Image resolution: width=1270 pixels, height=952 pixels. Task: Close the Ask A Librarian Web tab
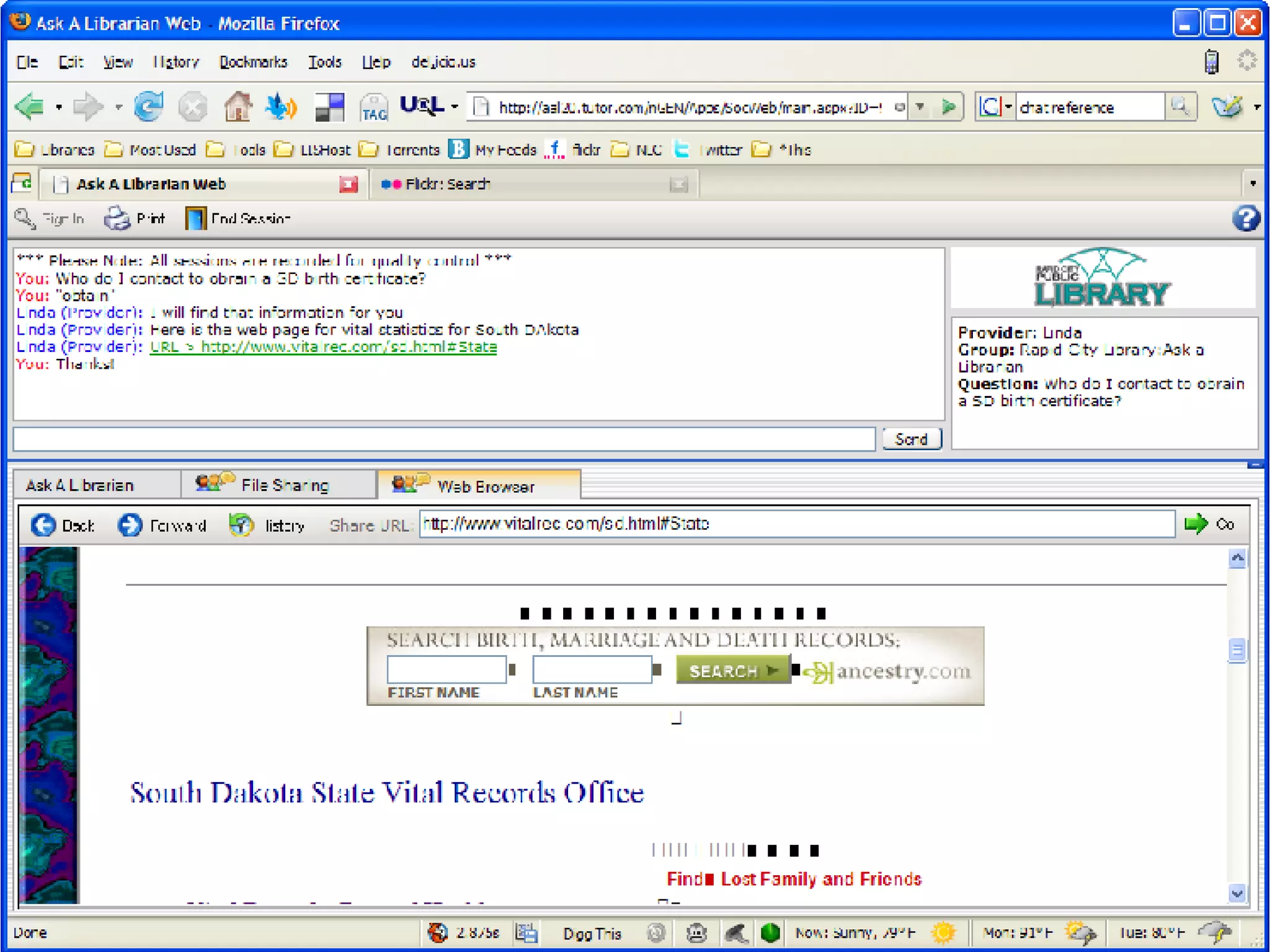click(x=349, y=184)
